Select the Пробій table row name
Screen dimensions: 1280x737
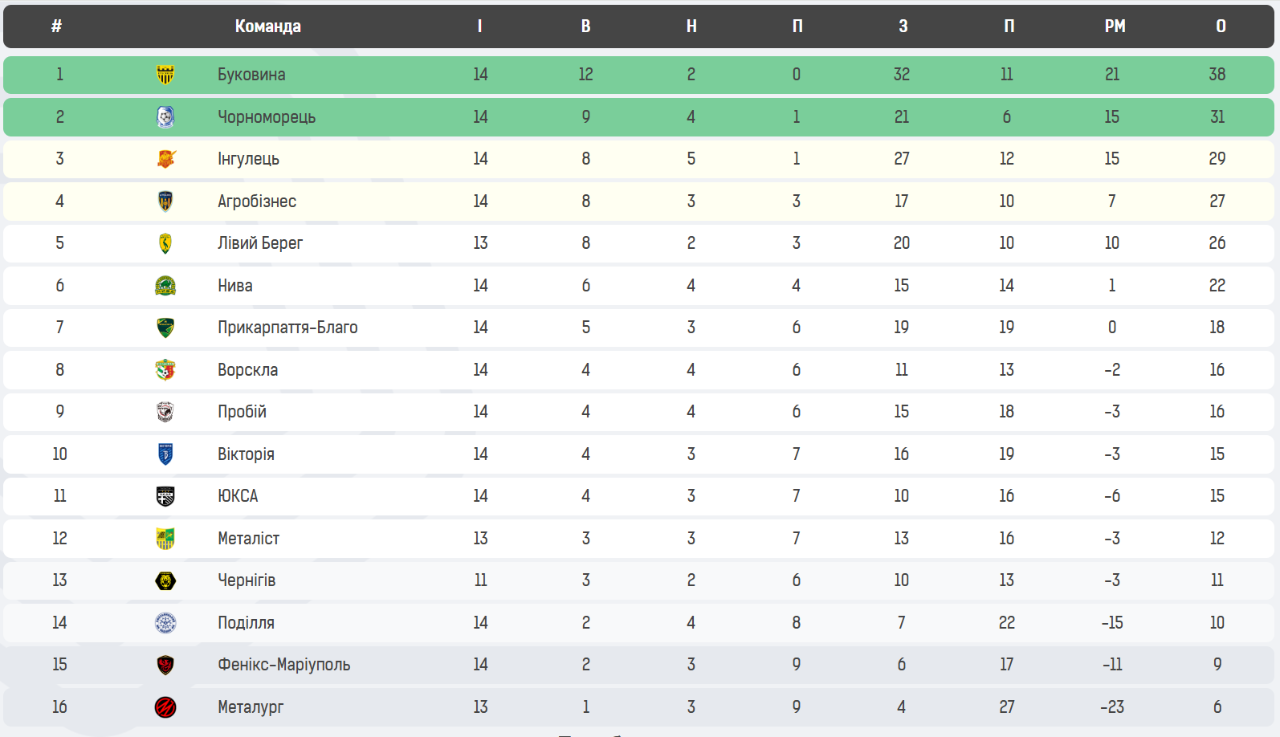pos(242,412)
